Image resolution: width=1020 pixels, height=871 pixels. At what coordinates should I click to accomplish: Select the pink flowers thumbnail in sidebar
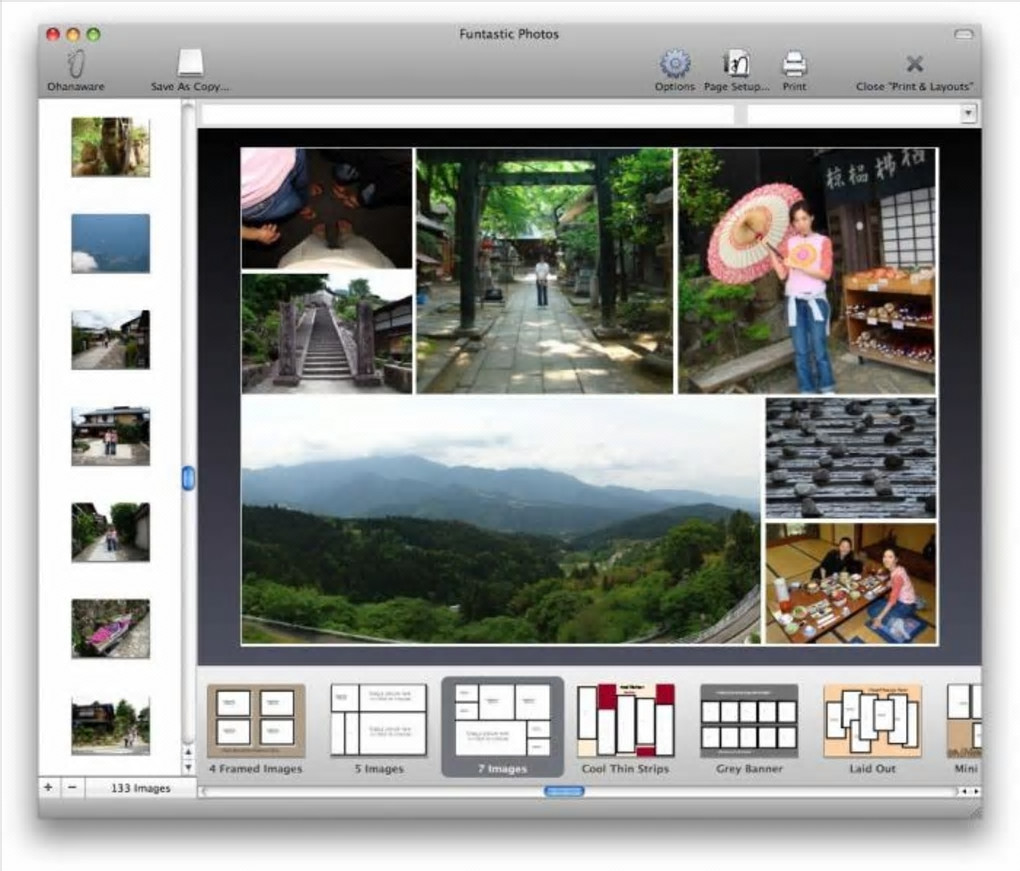pos(111,628)
